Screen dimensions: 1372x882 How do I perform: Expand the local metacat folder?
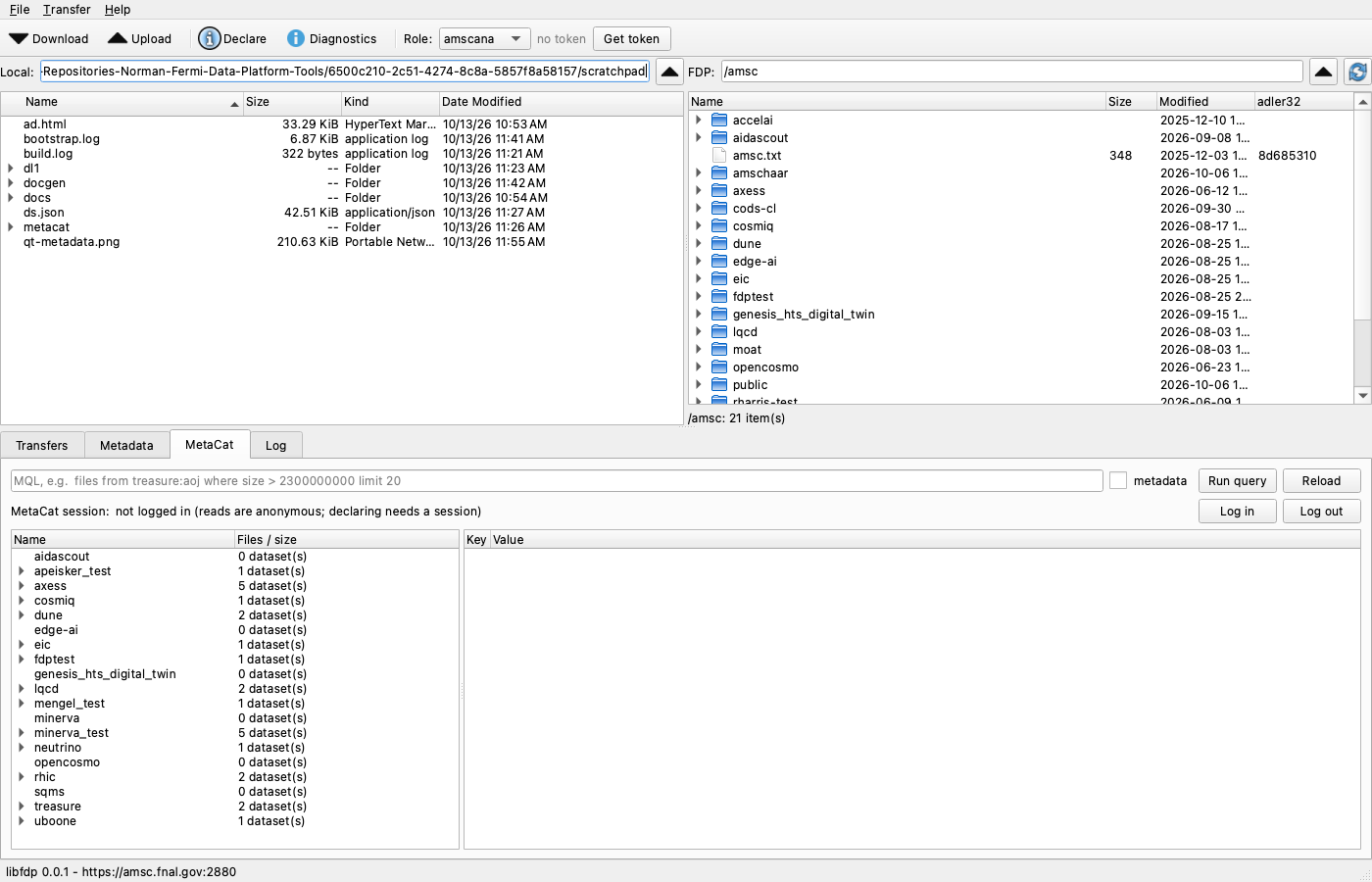11,227
